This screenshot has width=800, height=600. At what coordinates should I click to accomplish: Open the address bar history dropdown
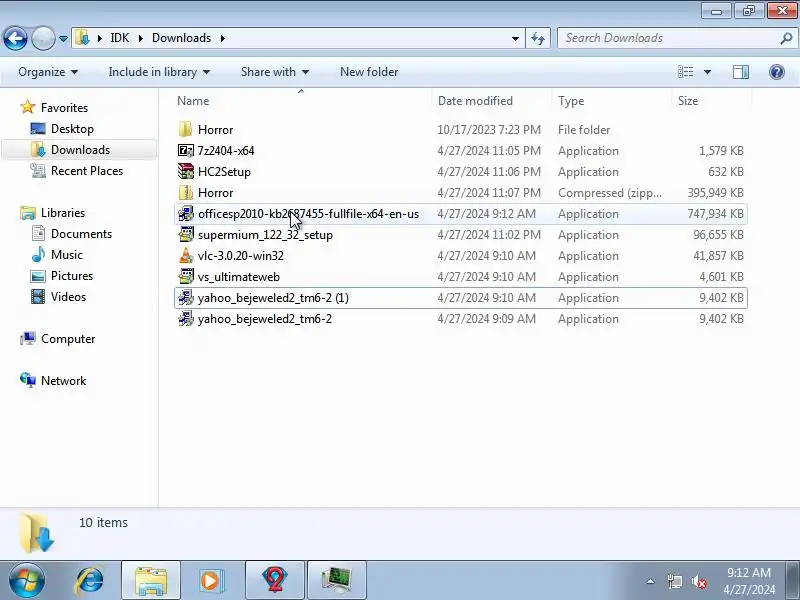pyautogui.click(x=515, y=38)
